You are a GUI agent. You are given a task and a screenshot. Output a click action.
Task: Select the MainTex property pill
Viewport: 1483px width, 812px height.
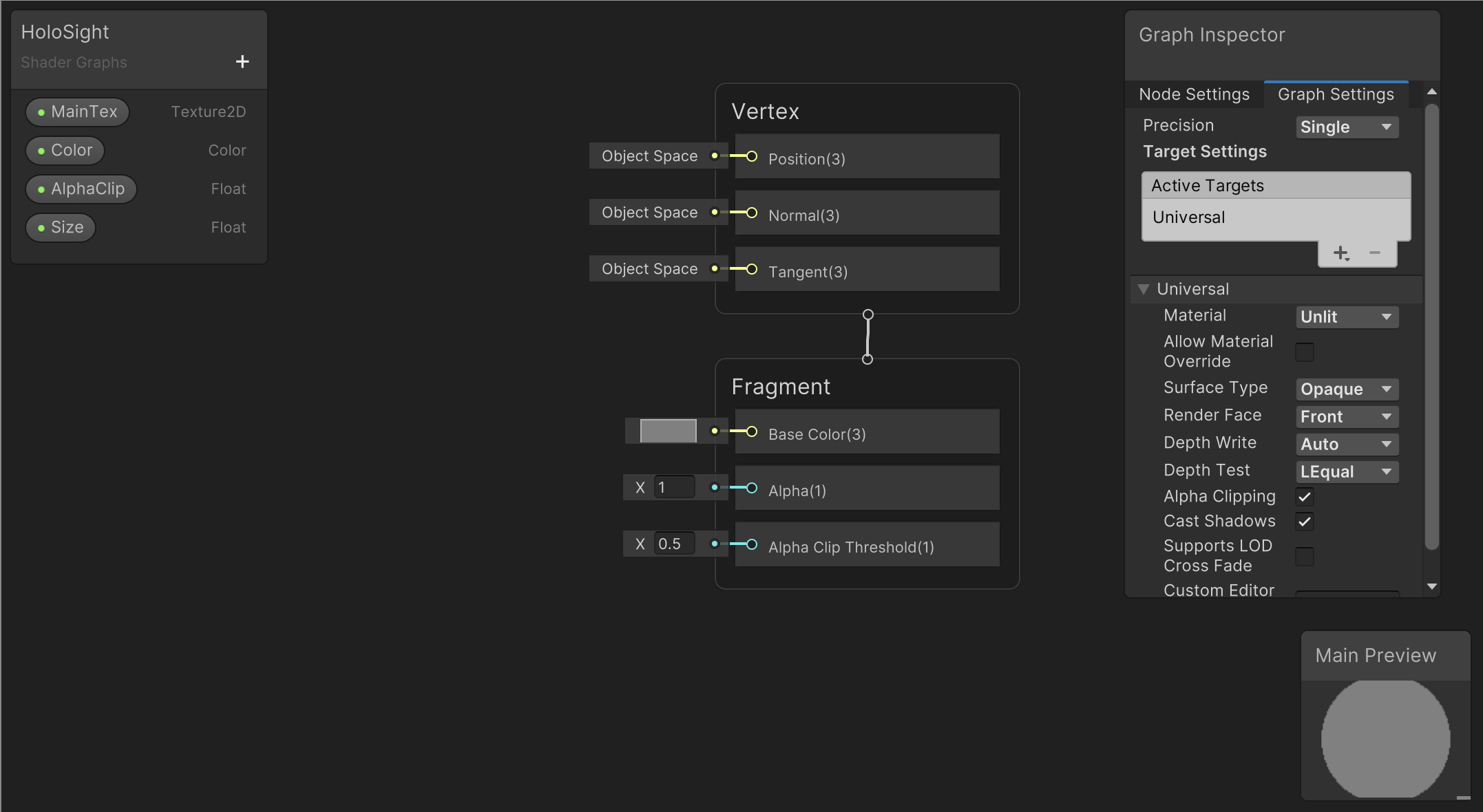[77, 111]
